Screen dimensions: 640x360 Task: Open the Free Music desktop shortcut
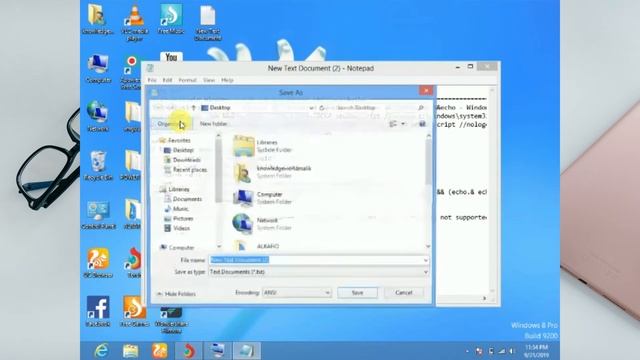point(171,19)
